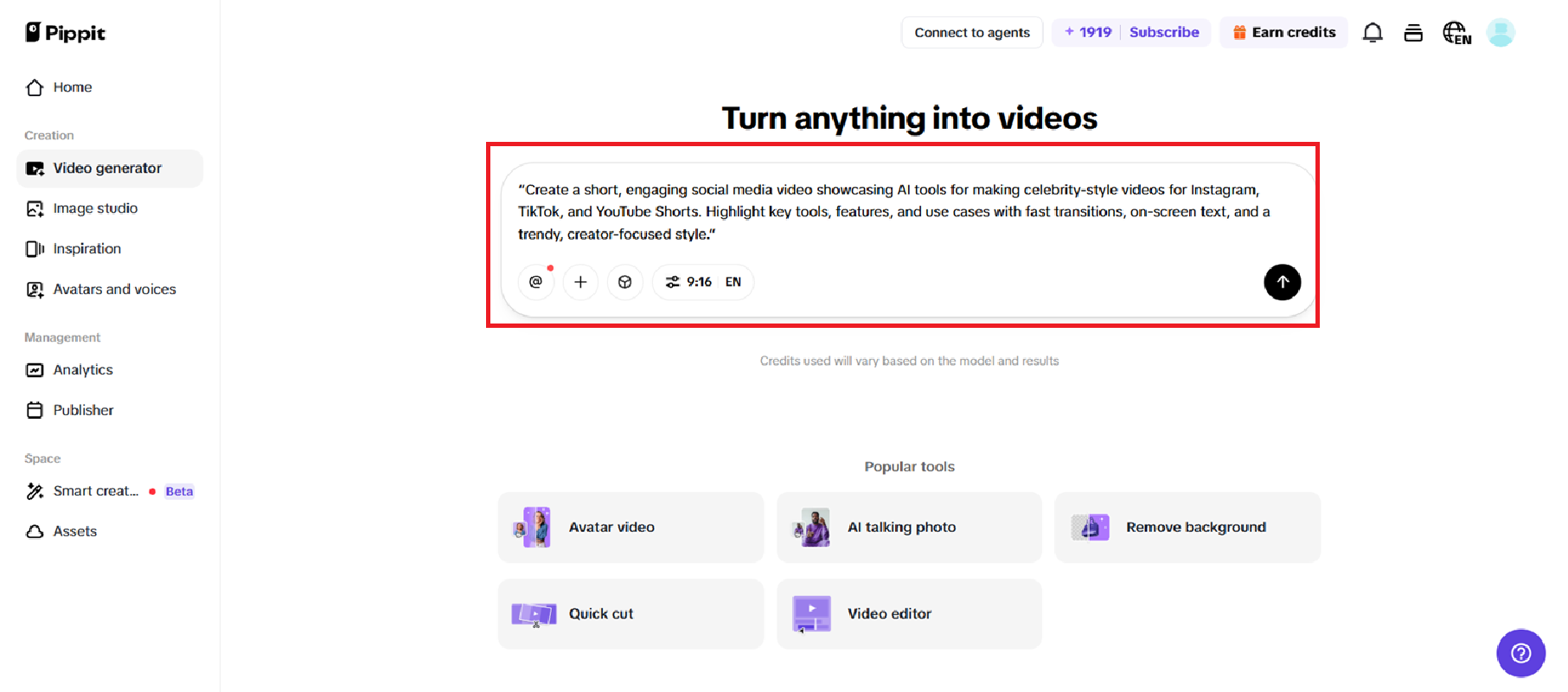This screenshot has height=692, width=1568.
Task: Open Video editor tool
Action: pos(909,614)
